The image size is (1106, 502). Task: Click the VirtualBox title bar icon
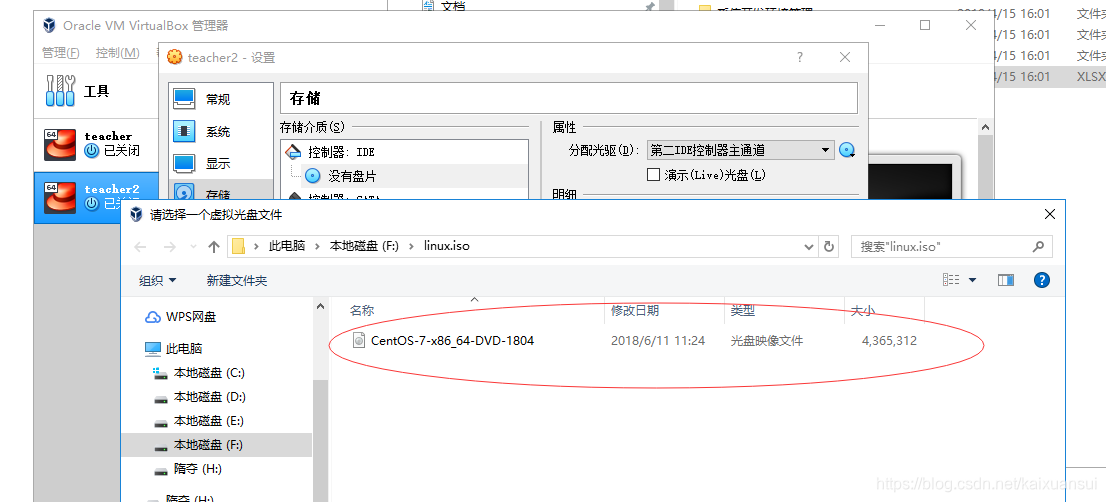tap(49, 26)
